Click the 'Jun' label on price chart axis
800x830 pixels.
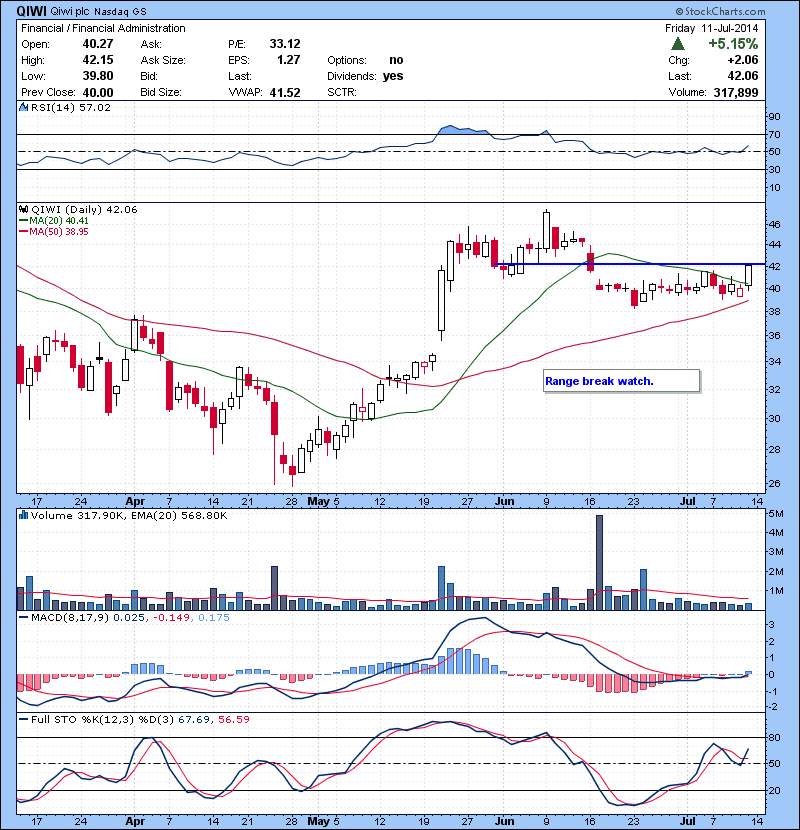coord(505,501)
